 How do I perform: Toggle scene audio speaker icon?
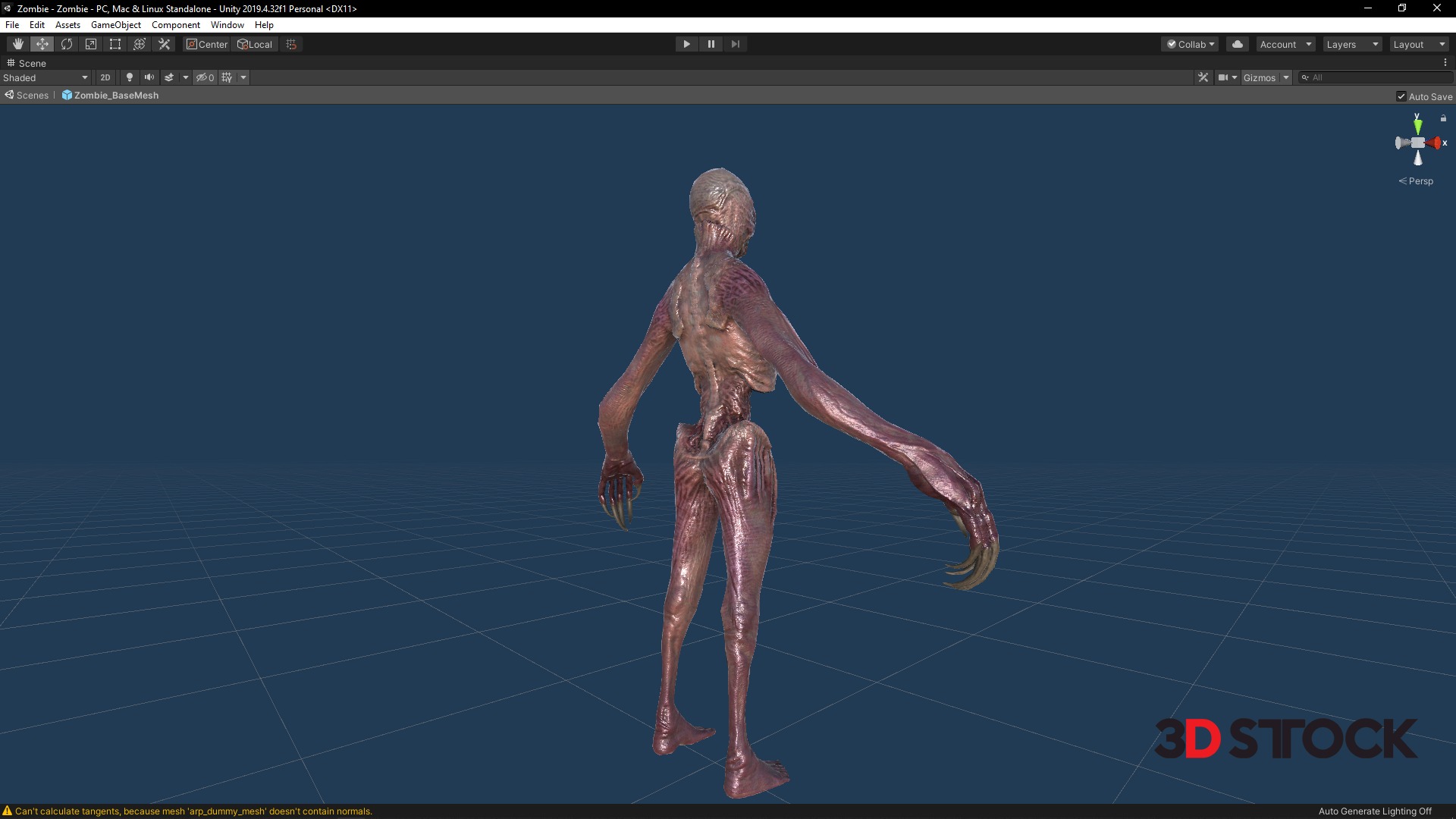click(149, 77)
